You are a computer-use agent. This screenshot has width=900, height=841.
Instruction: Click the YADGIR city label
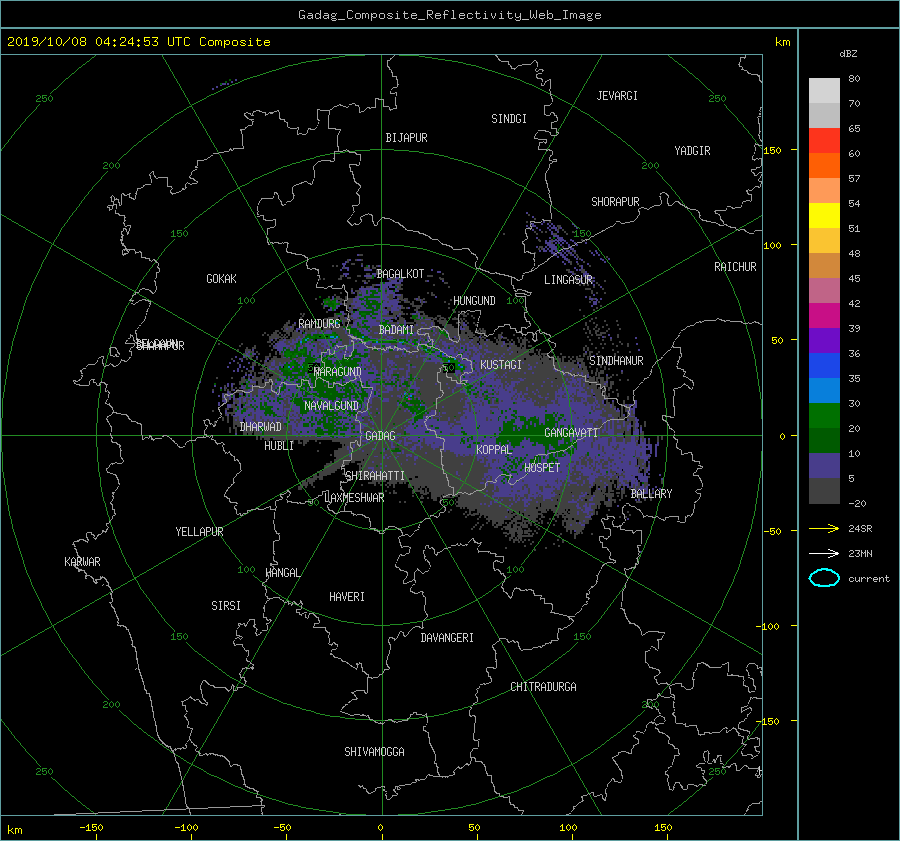tap(692, 151)
